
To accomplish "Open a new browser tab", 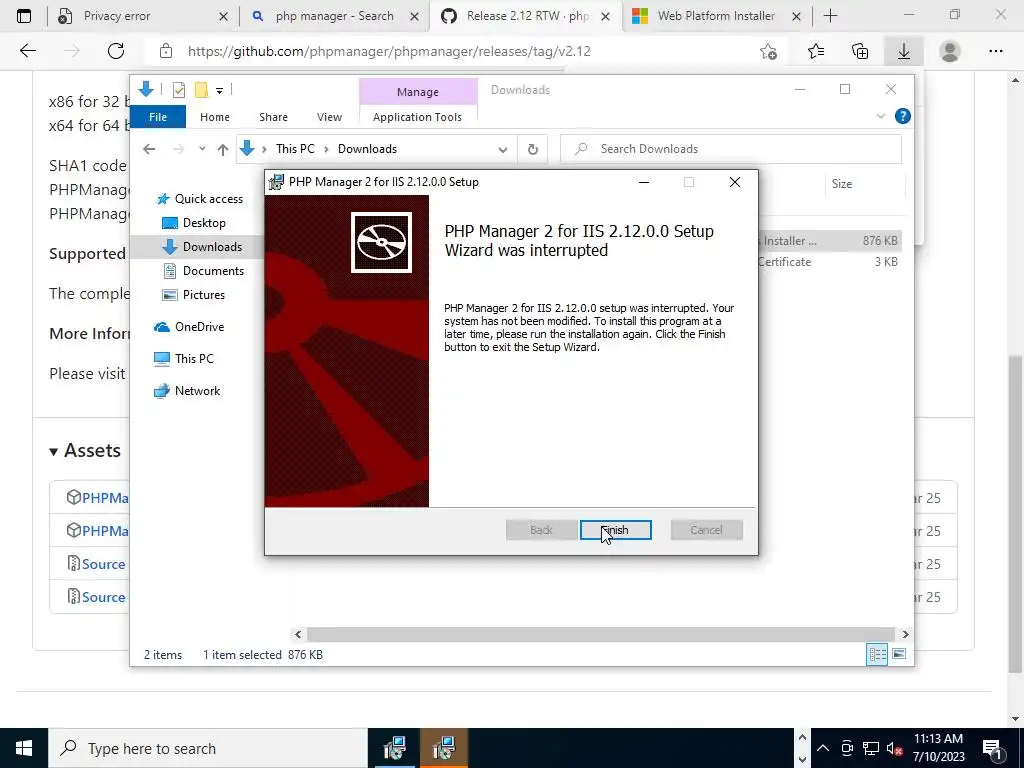I will coord(830,16).
